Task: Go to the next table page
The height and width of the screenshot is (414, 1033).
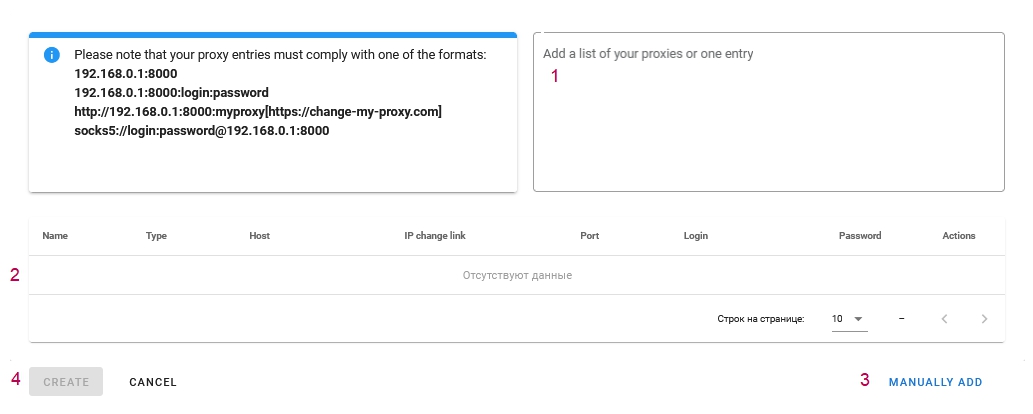Action: tap(984, 319)
